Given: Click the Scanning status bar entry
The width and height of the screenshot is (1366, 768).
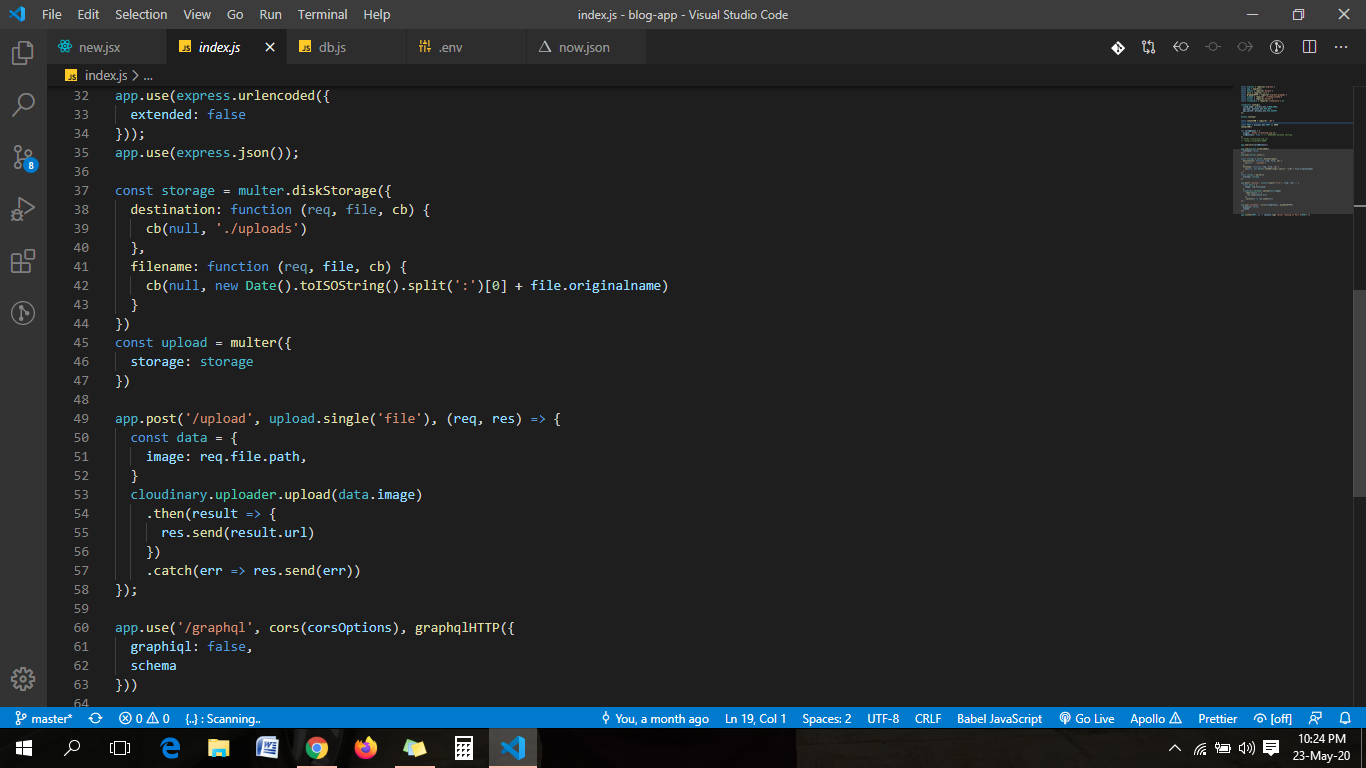Looking at the screenshot, I should (222, 718).
